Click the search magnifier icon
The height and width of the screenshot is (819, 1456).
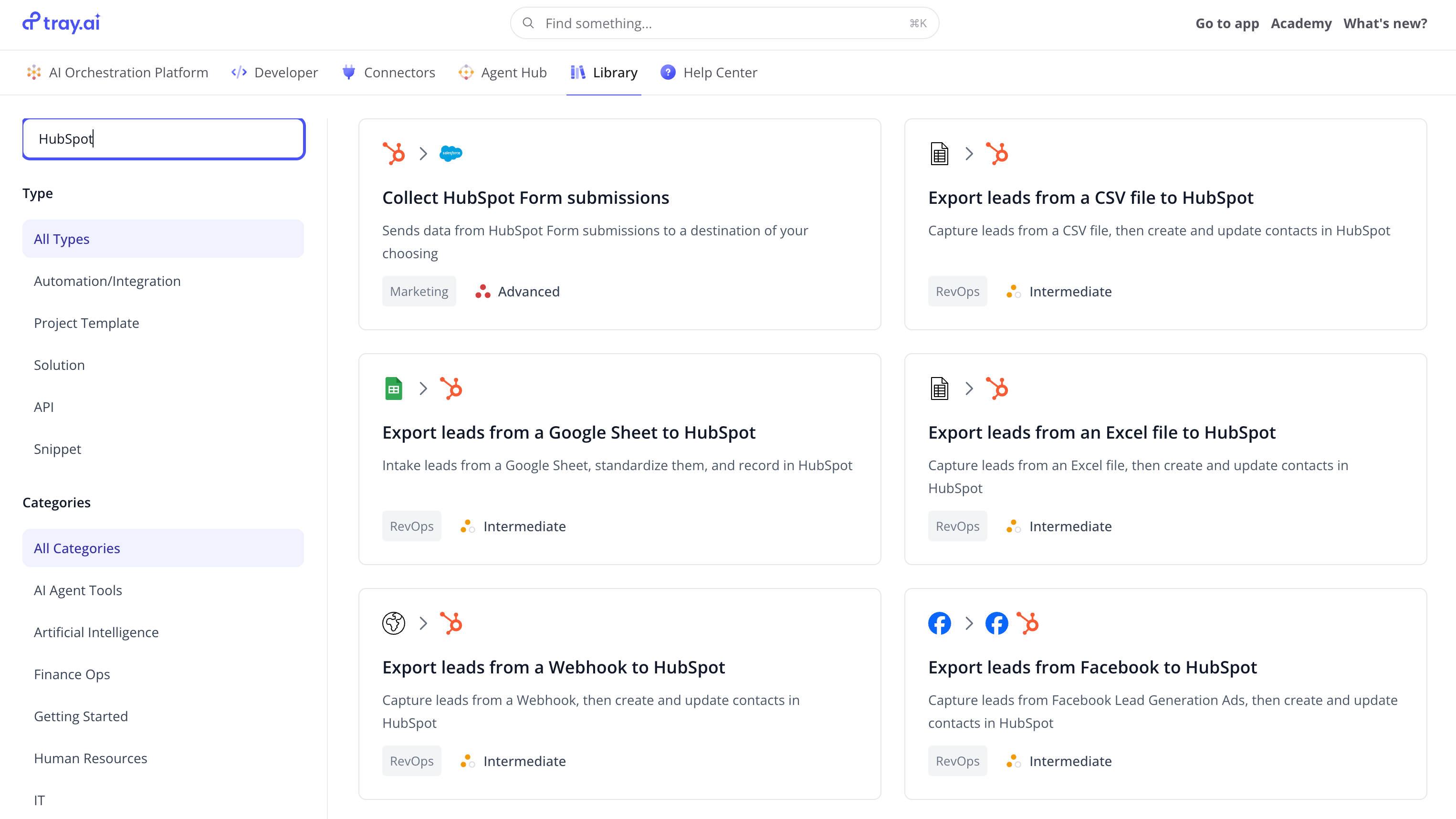[x=528, y=23]
